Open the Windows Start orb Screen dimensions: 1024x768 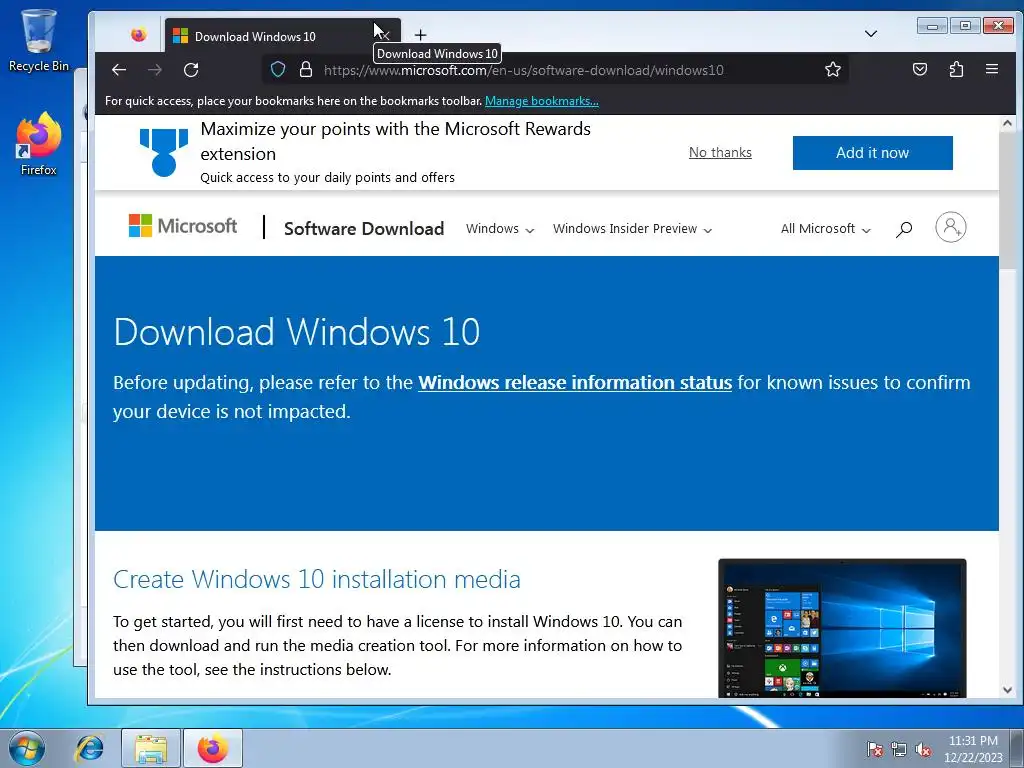coord(27,748)
